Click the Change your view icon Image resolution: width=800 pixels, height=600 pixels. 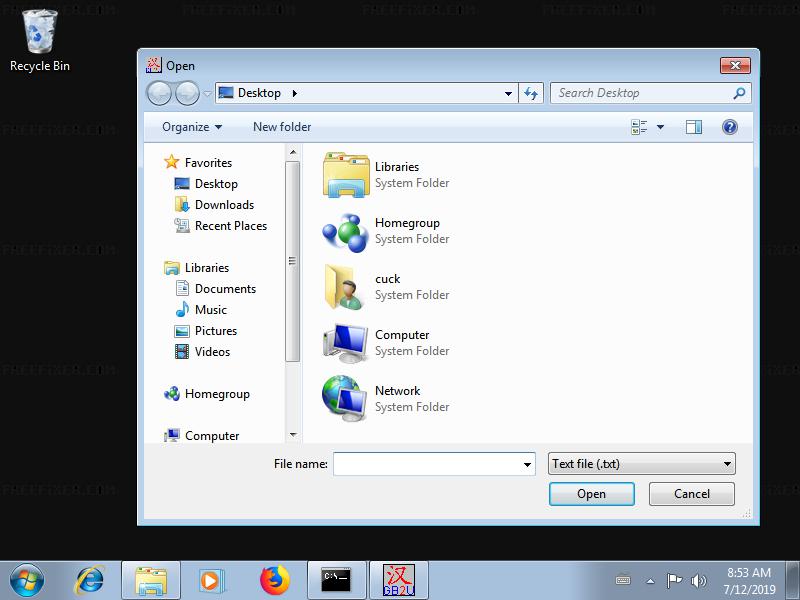[639, 127]
